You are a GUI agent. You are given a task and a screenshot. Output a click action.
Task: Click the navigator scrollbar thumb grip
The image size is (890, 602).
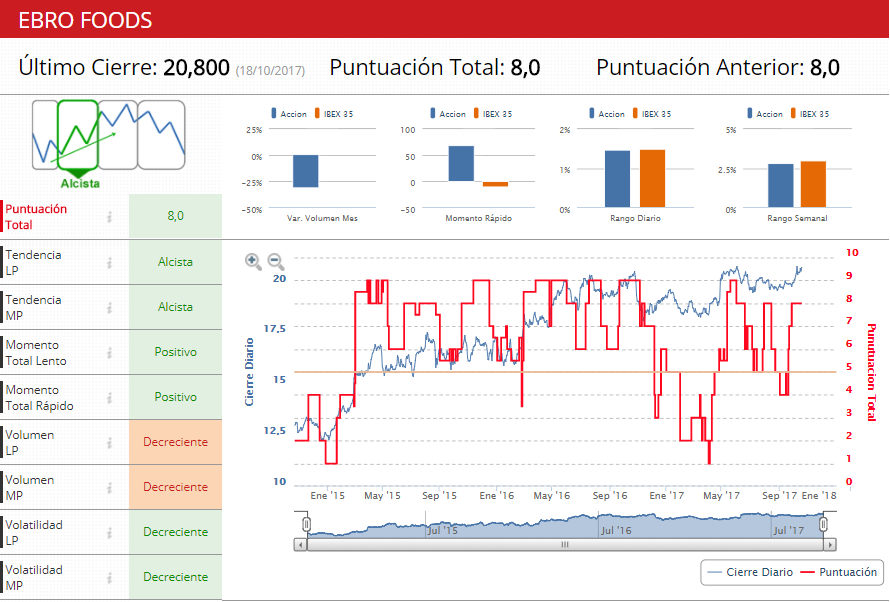(x=565, y=545)
